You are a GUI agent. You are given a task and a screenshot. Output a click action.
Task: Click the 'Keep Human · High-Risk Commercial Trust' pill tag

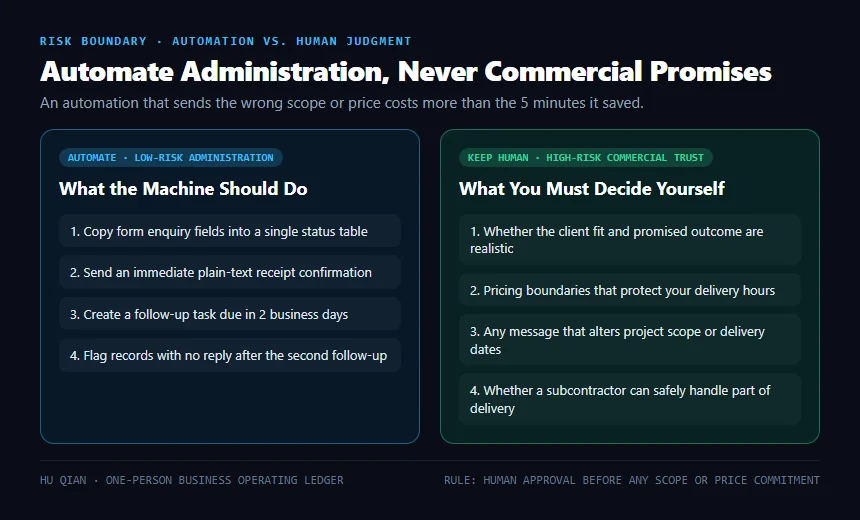[585, 157]
